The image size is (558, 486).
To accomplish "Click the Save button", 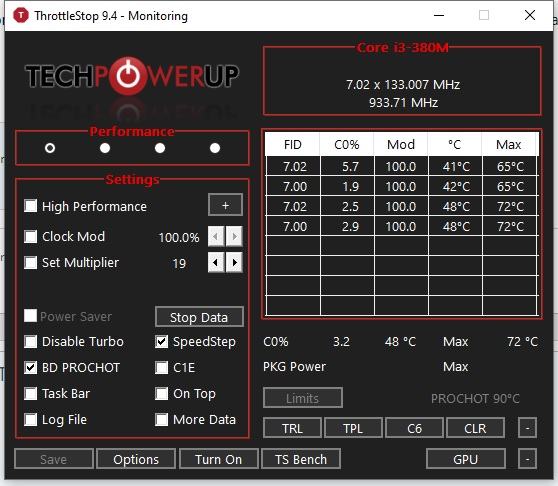I will [54, 459].
